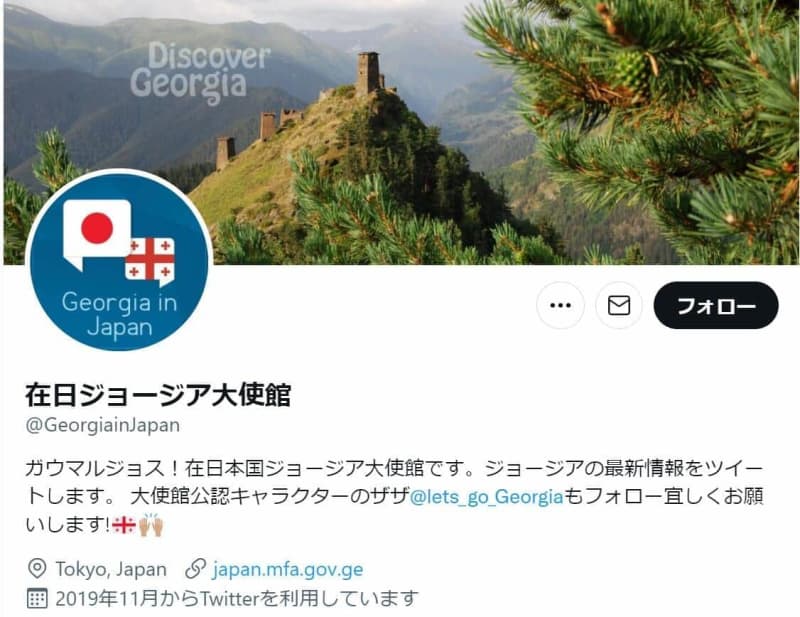Click the chain link icon
Screen dimensions: 800x617
[x=195, y=569]
